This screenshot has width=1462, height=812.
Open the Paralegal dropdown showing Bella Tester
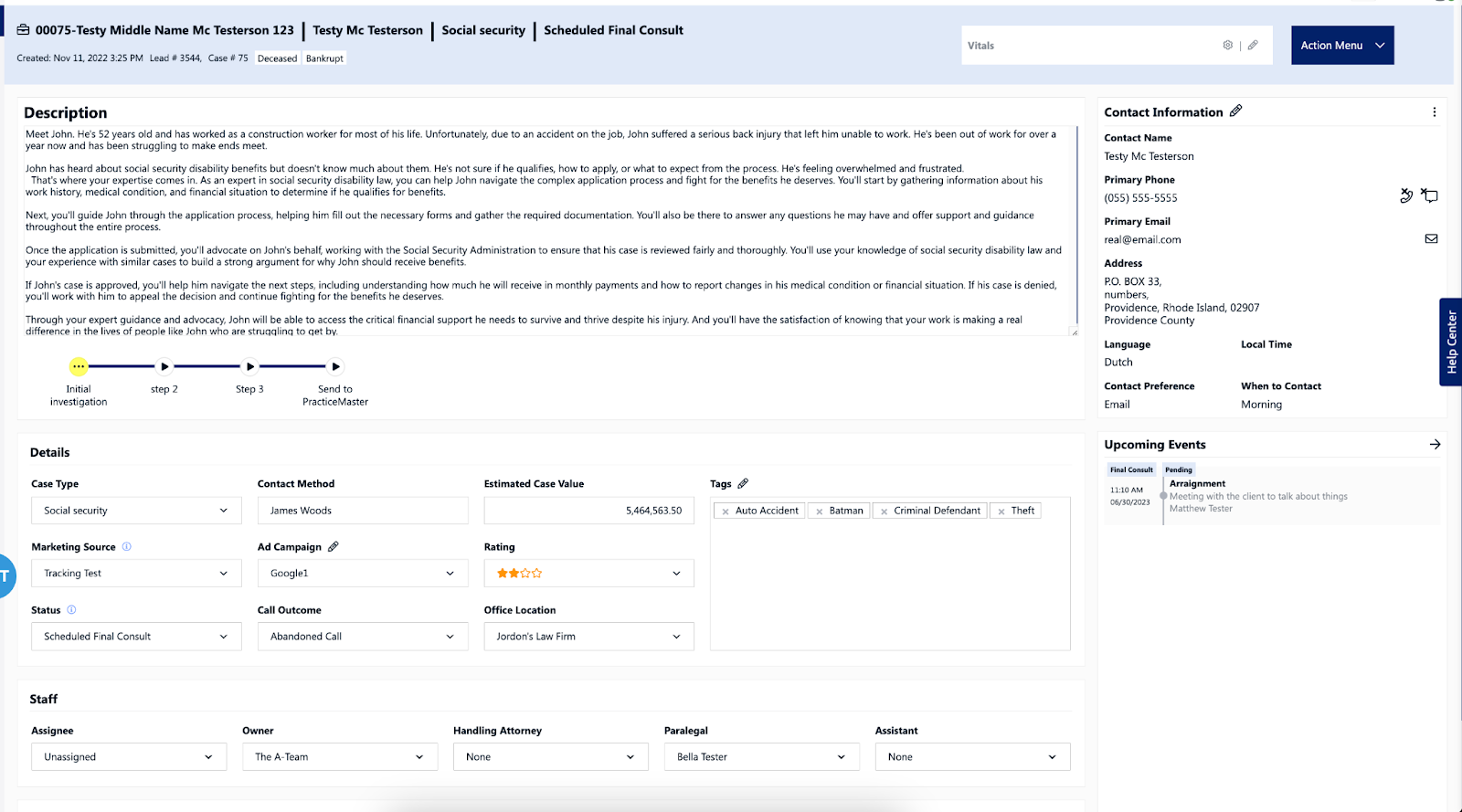point(762,757)
